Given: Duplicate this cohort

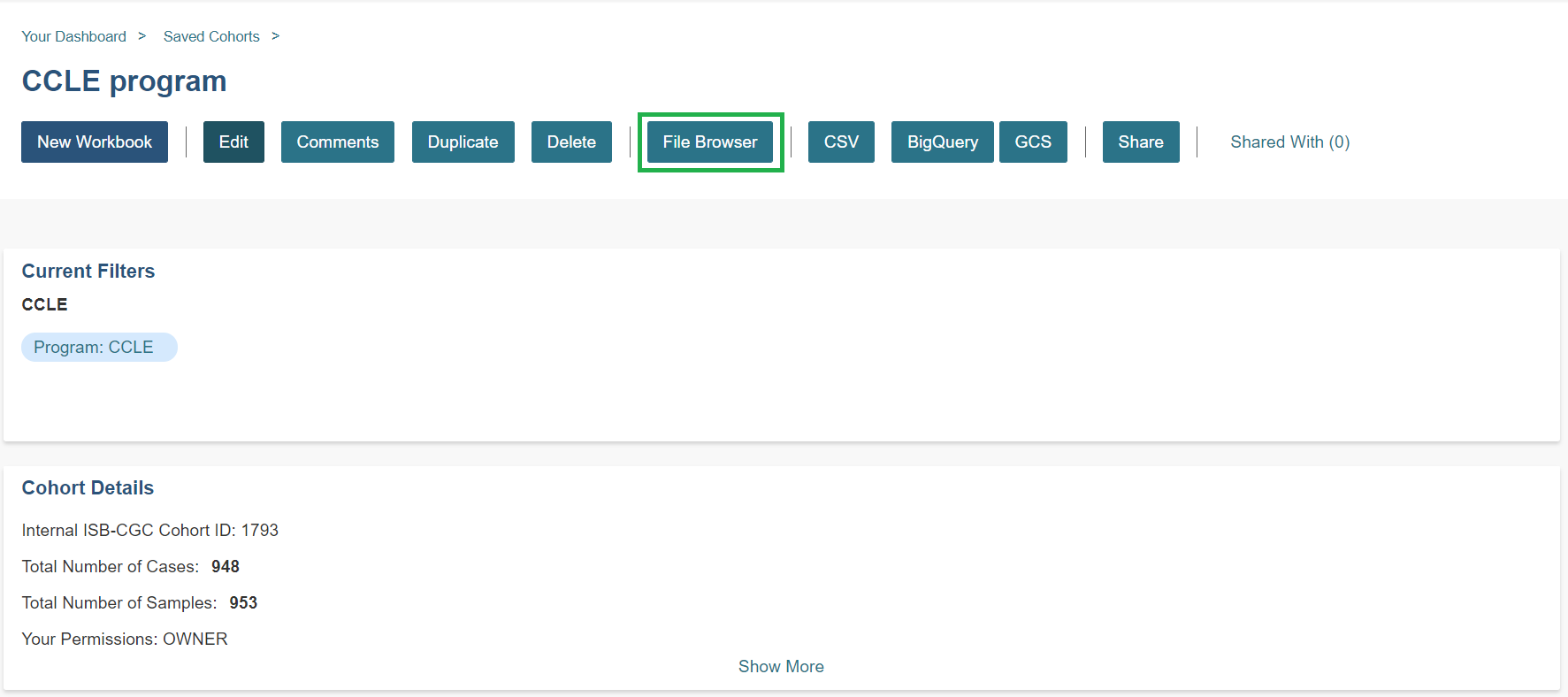Looking at the screenshot, I should 463,142.
